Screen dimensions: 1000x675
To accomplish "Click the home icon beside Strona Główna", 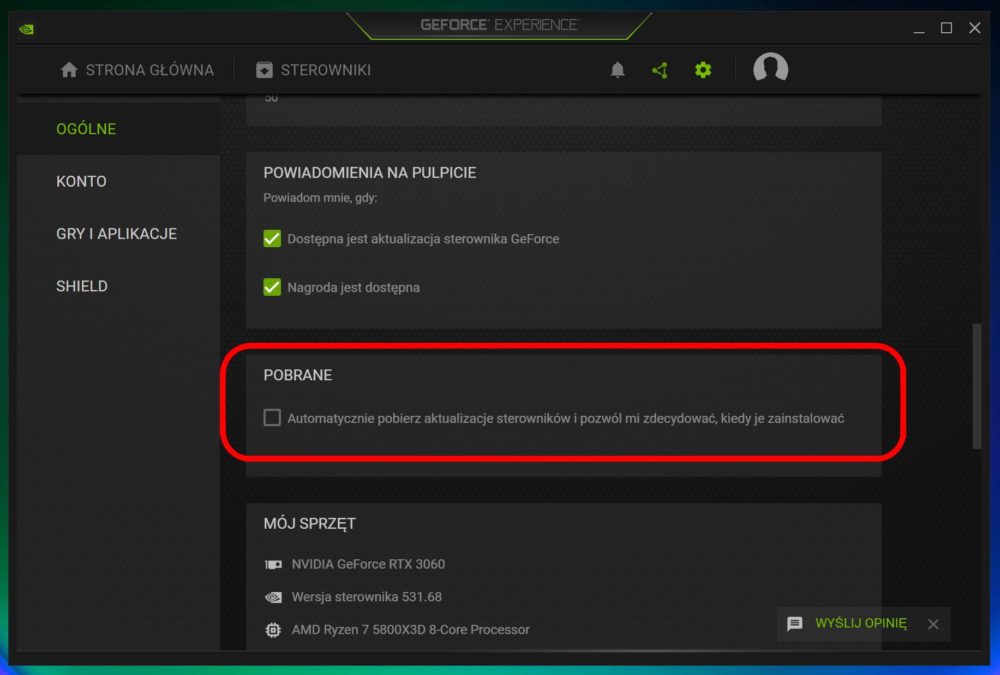I will click(69, 70).
